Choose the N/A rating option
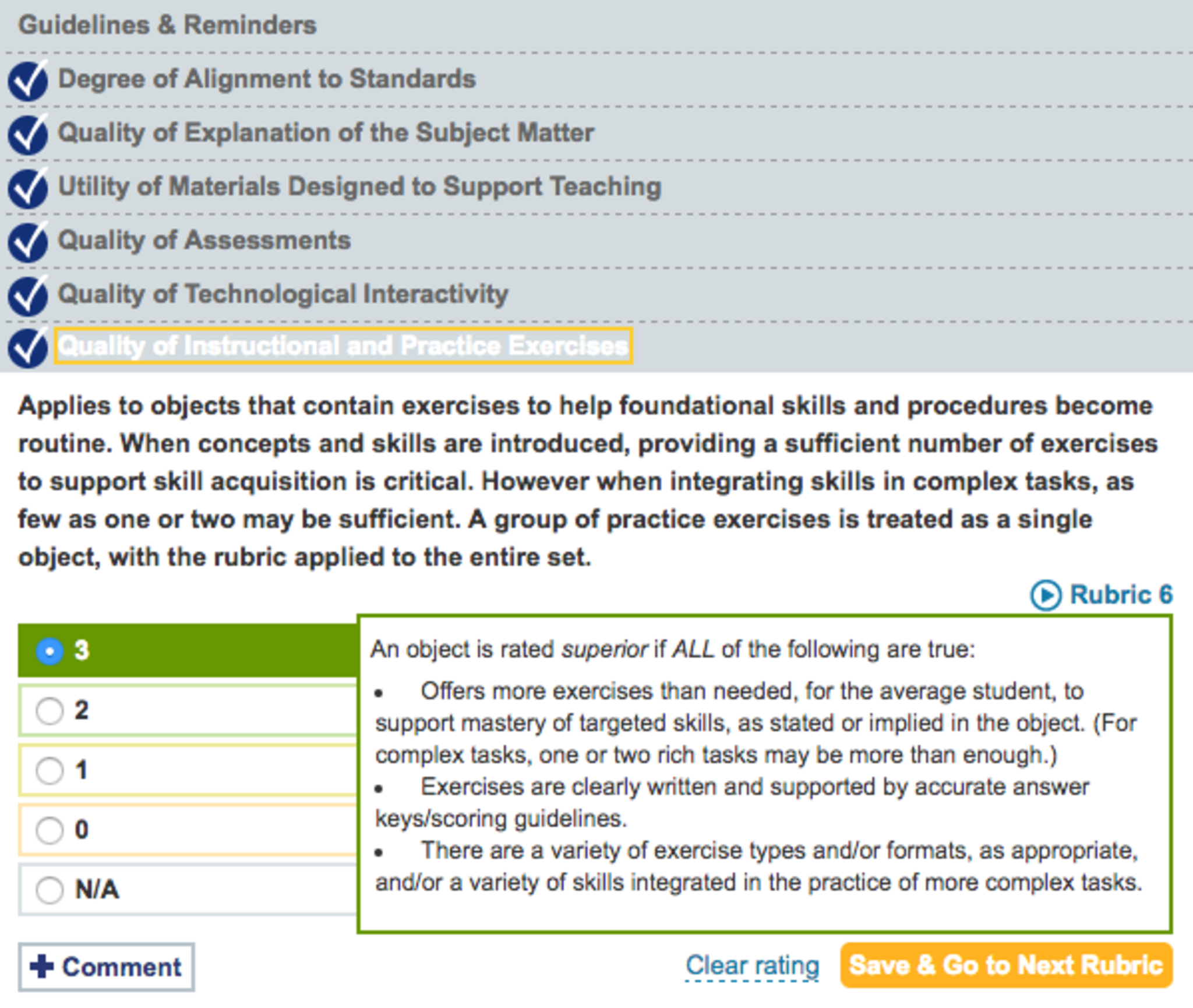 50,890
